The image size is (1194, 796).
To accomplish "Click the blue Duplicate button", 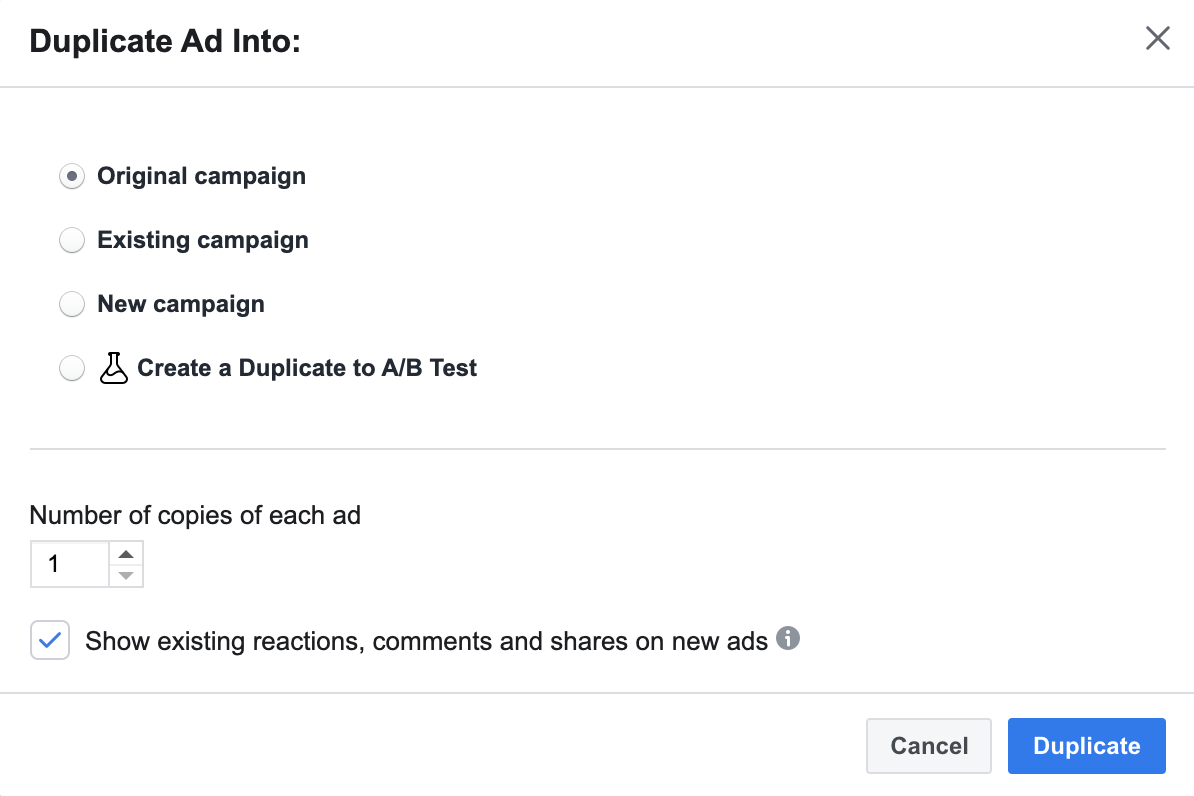I will click(x=1086, y=746).
